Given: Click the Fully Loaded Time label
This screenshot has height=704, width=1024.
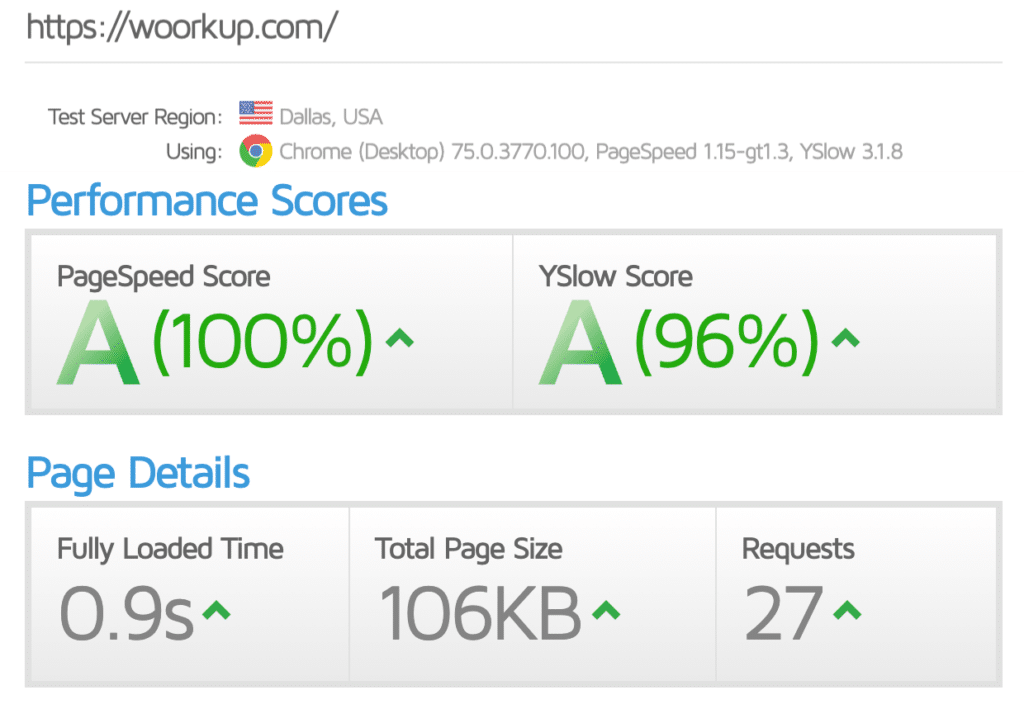Looking at the screenshot, I should pyautogui.click(x=170, y=549).
